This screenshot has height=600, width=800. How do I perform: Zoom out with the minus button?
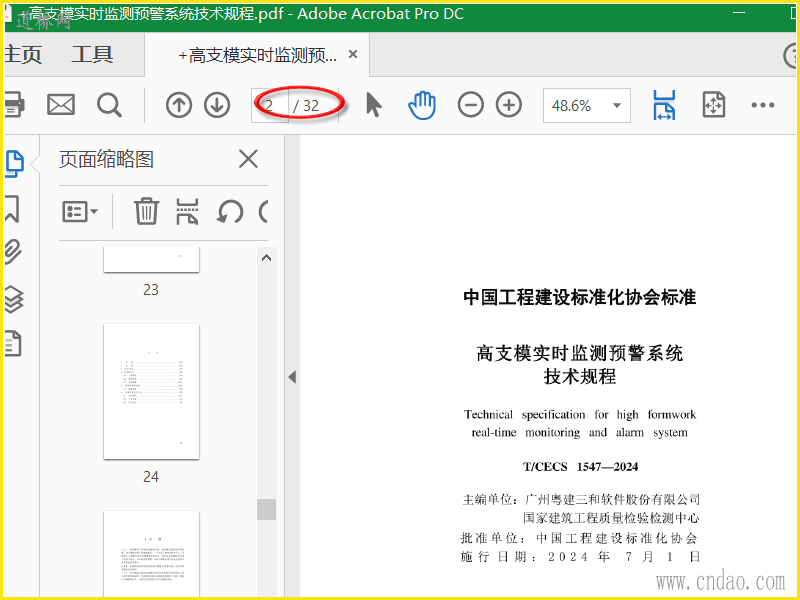(x=470, y=106)
